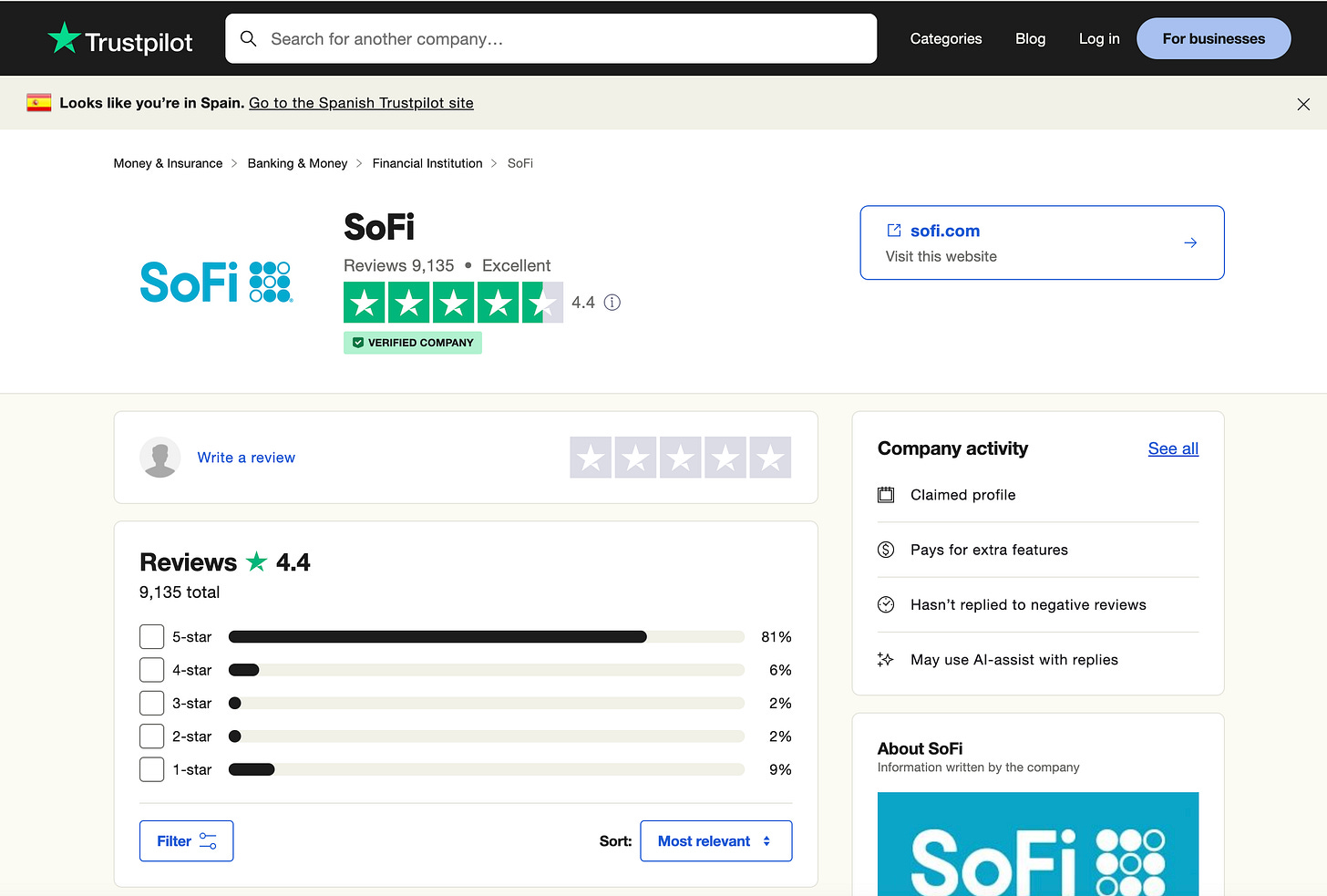Click the green star beside Reviews 4.4
This screenshot has width=1327, height=896.
257,561
